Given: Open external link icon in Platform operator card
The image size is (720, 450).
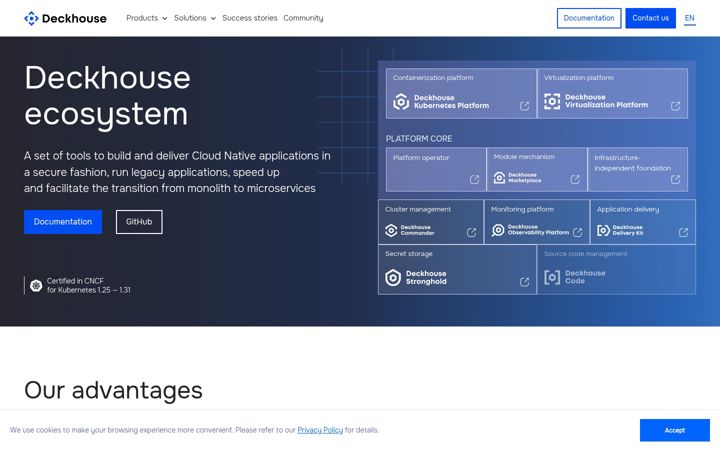Looking at the screenshot, I should click(x=474, y=180).
